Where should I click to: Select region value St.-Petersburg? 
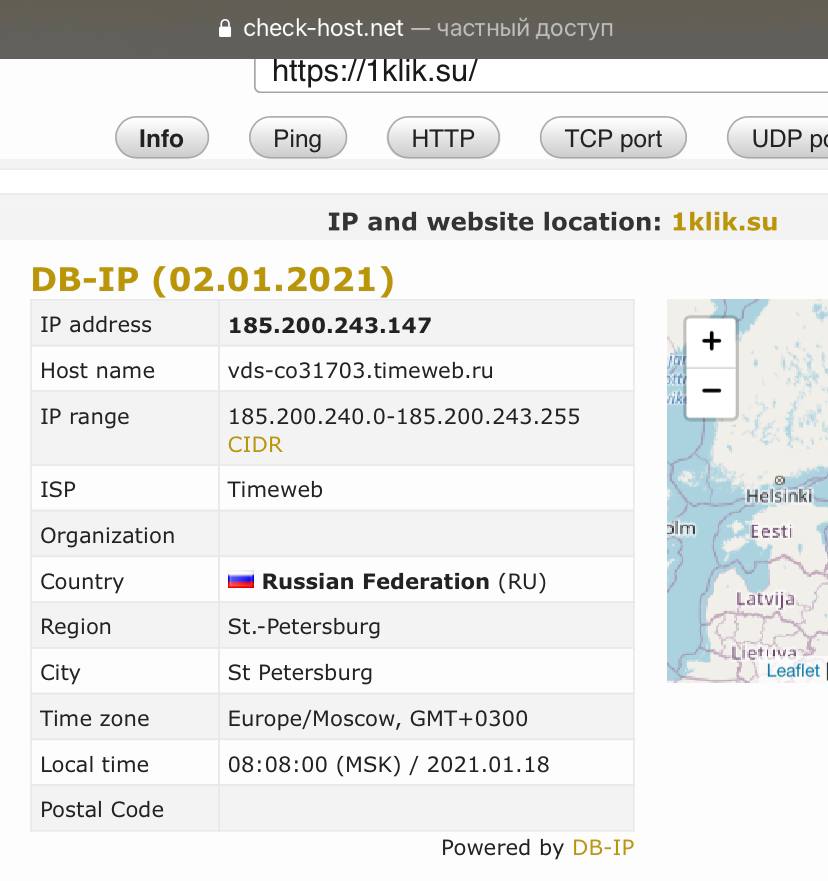(304, 626)
